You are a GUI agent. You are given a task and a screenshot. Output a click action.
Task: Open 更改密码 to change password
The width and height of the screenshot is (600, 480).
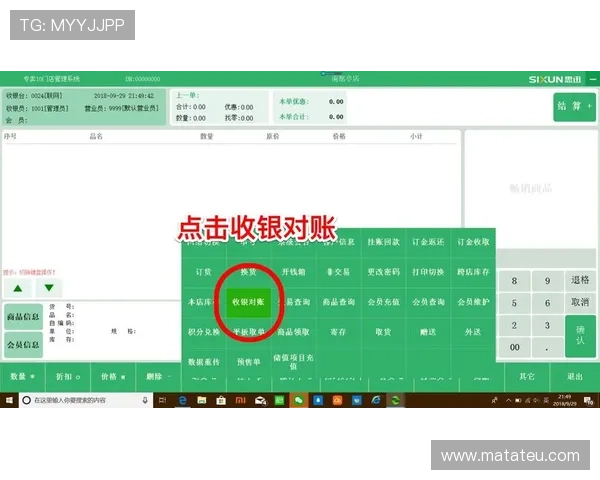[383, 272]
